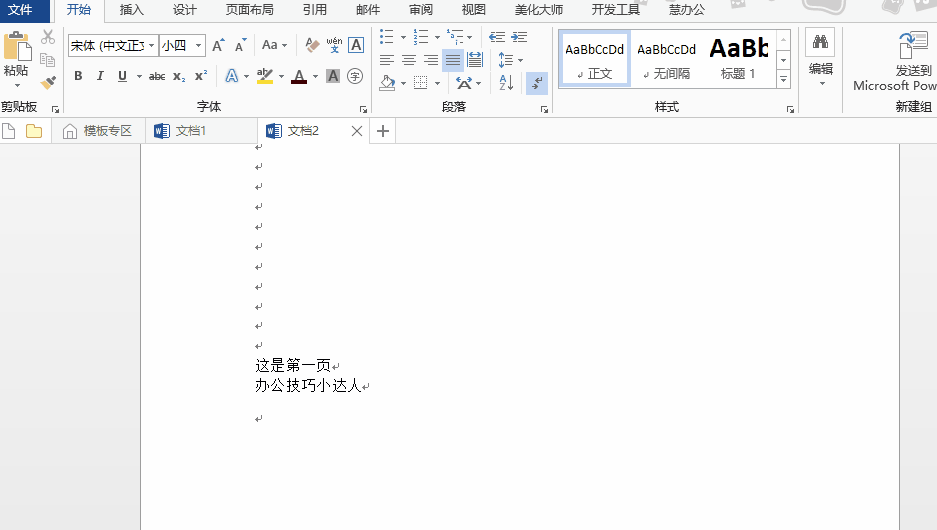This screenshot has height=530, width=937.
Task: Apply distributed alignment
Action: pos(475,60)
